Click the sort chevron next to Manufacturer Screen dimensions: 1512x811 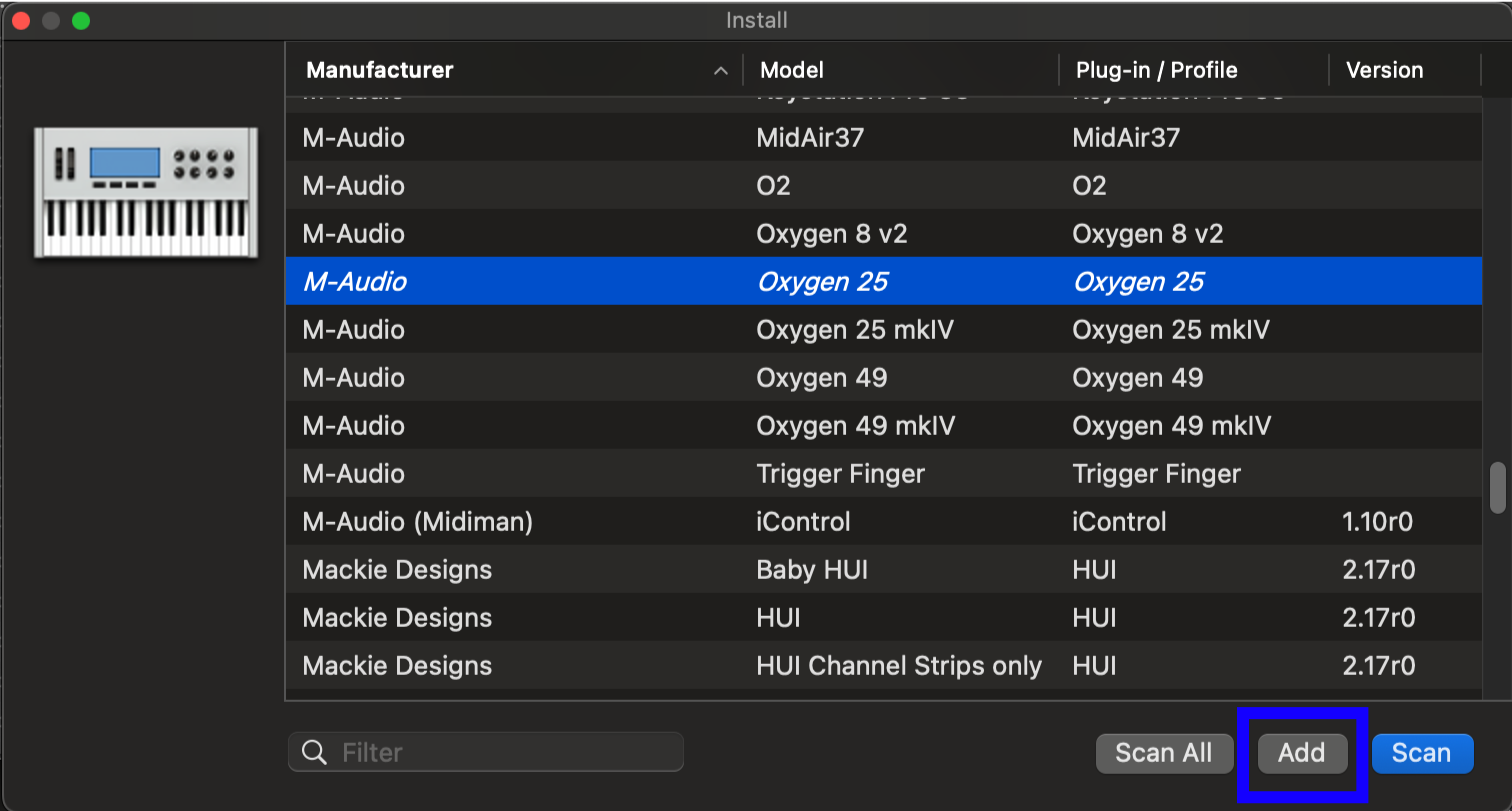pos(720,71)
